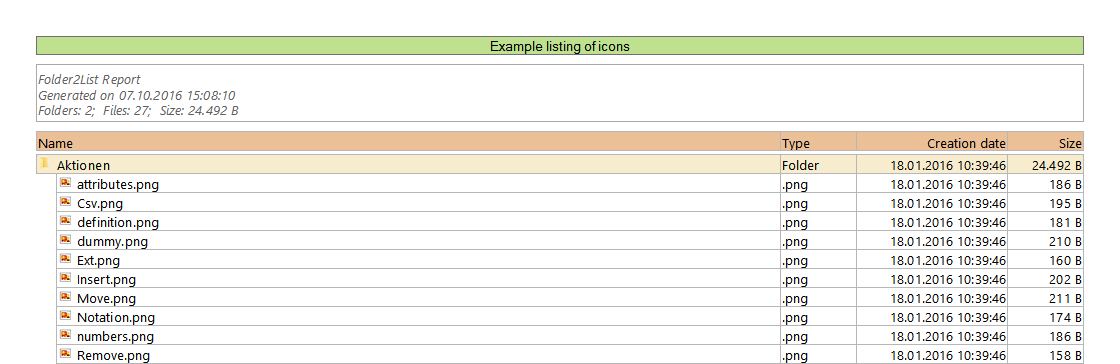Click the image icon beside definition.png
This screenshot has height=364, width=1120.
tap(65, 221)
